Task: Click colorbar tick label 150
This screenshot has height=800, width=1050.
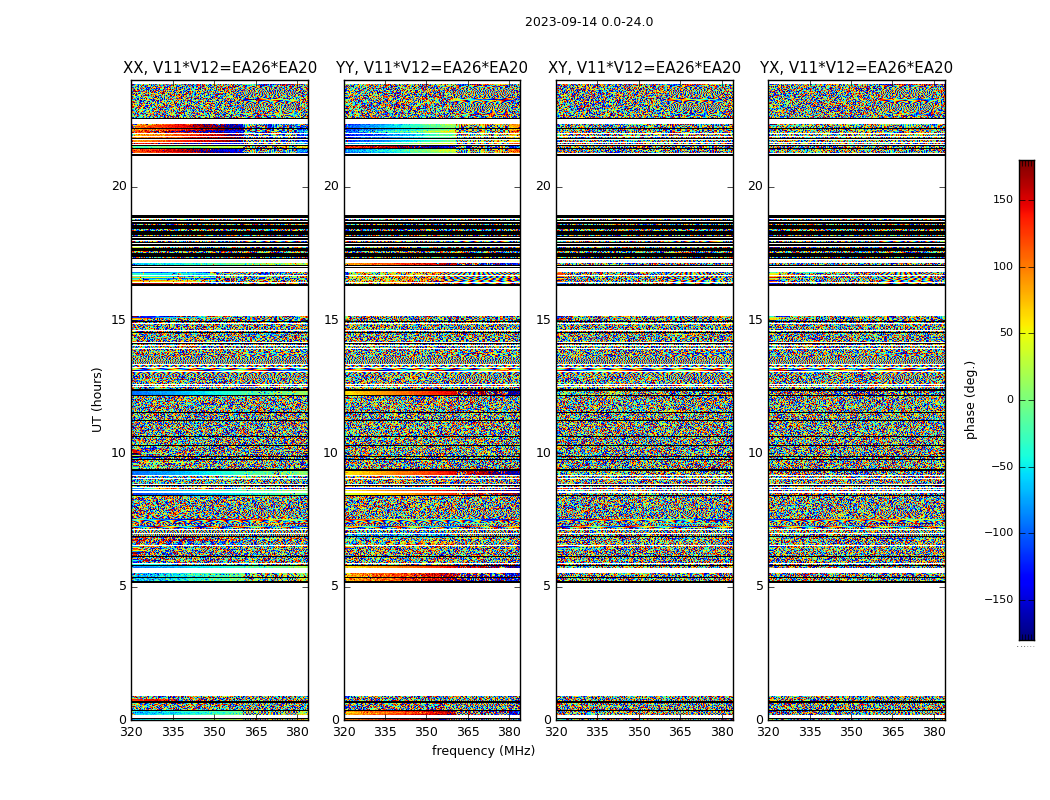Action: tap(1003, 200)
